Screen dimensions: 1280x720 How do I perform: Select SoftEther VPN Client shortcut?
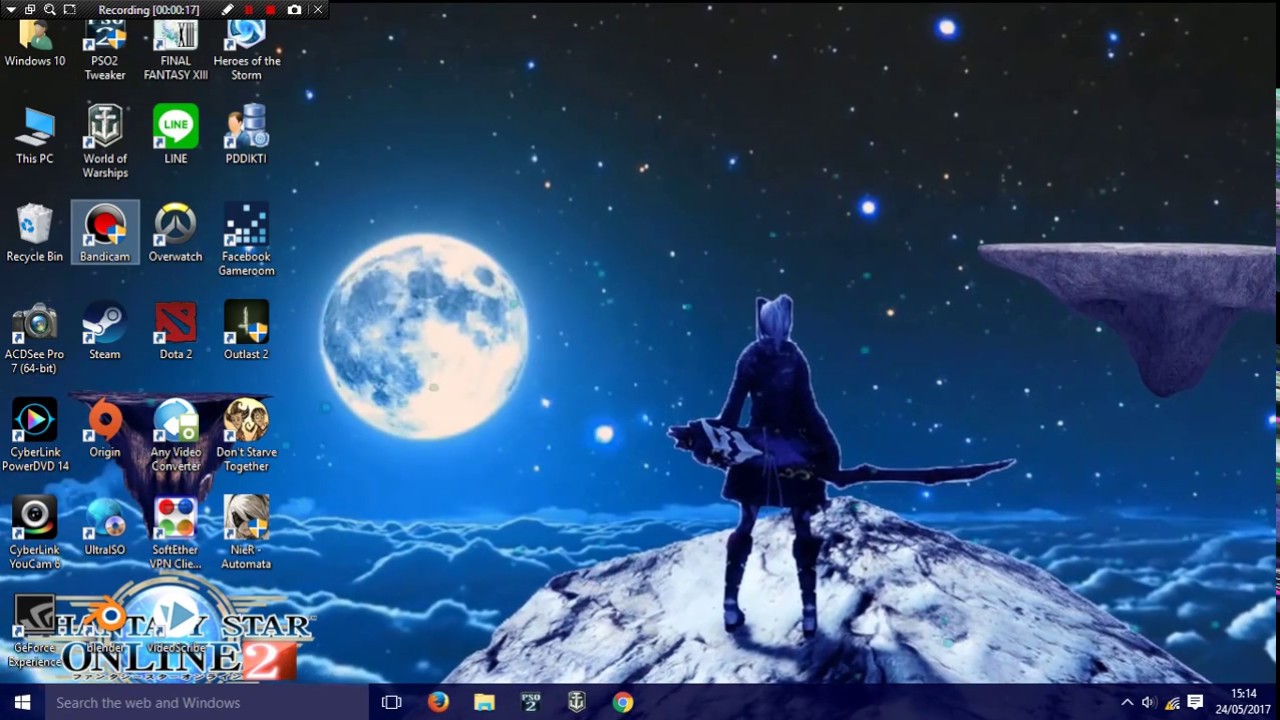pos(176,534)
